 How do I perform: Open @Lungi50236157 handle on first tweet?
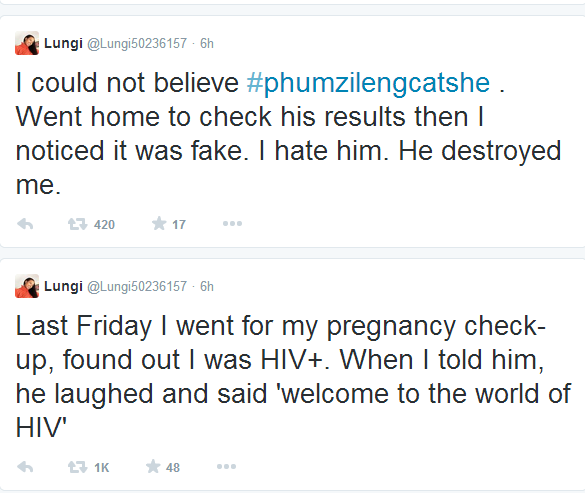tap(137, 44)
